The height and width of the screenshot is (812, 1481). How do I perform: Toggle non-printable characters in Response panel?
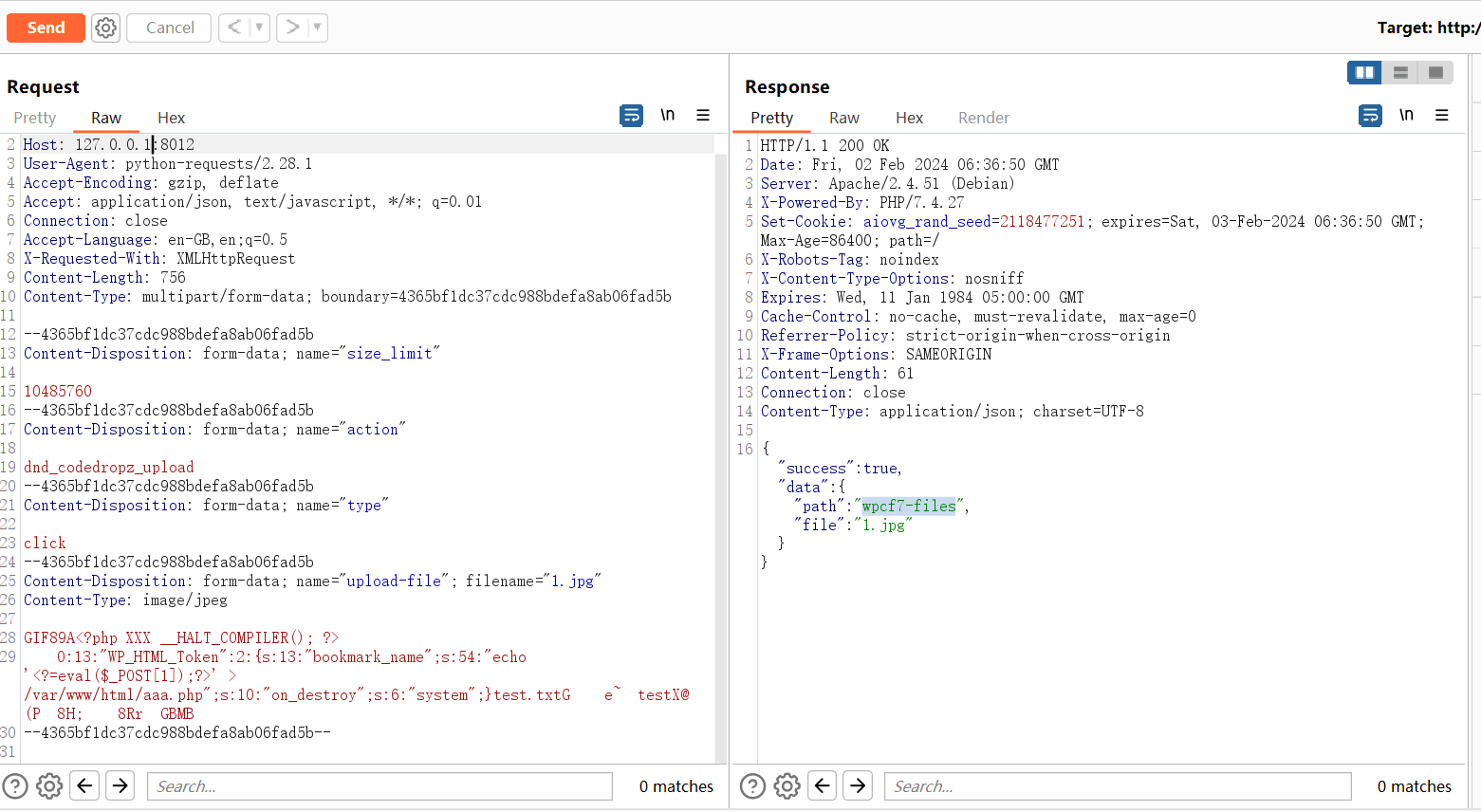[x=1407, y=116]
